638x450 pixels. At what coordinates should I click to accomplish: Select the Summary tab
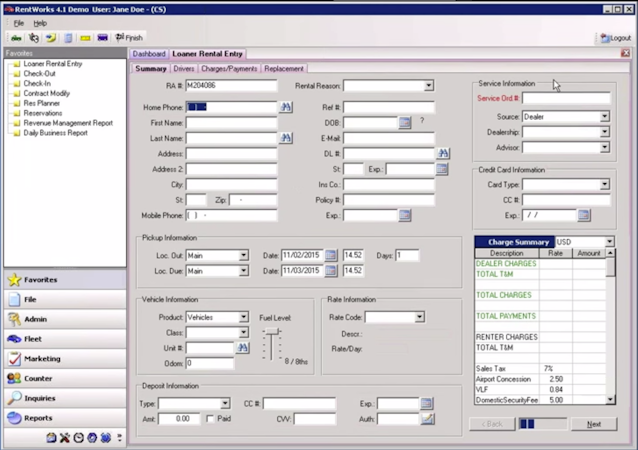point(151,68)
